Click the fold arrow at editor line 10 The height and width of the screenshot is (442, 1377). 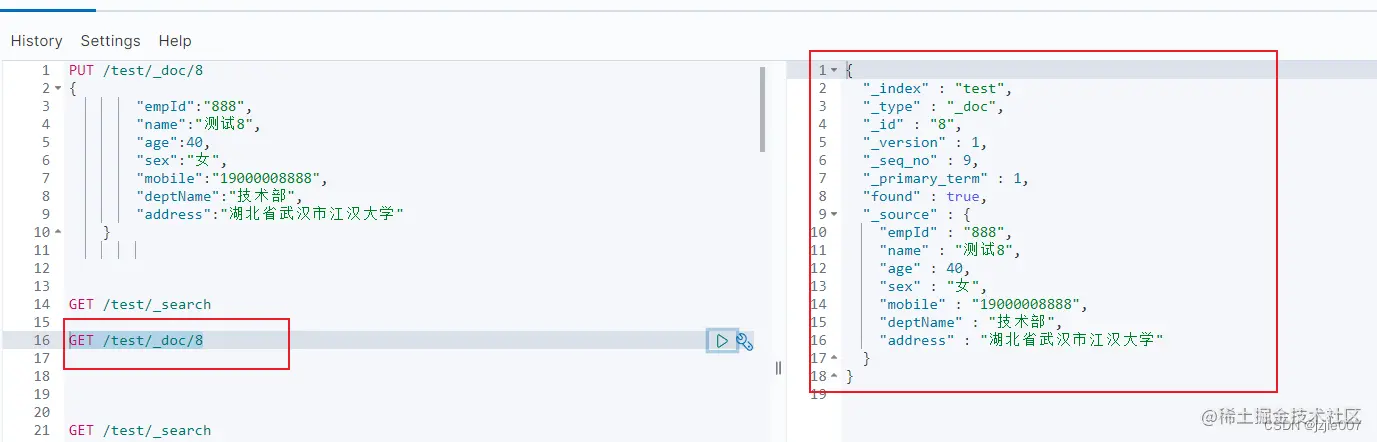tap(58, 233)
